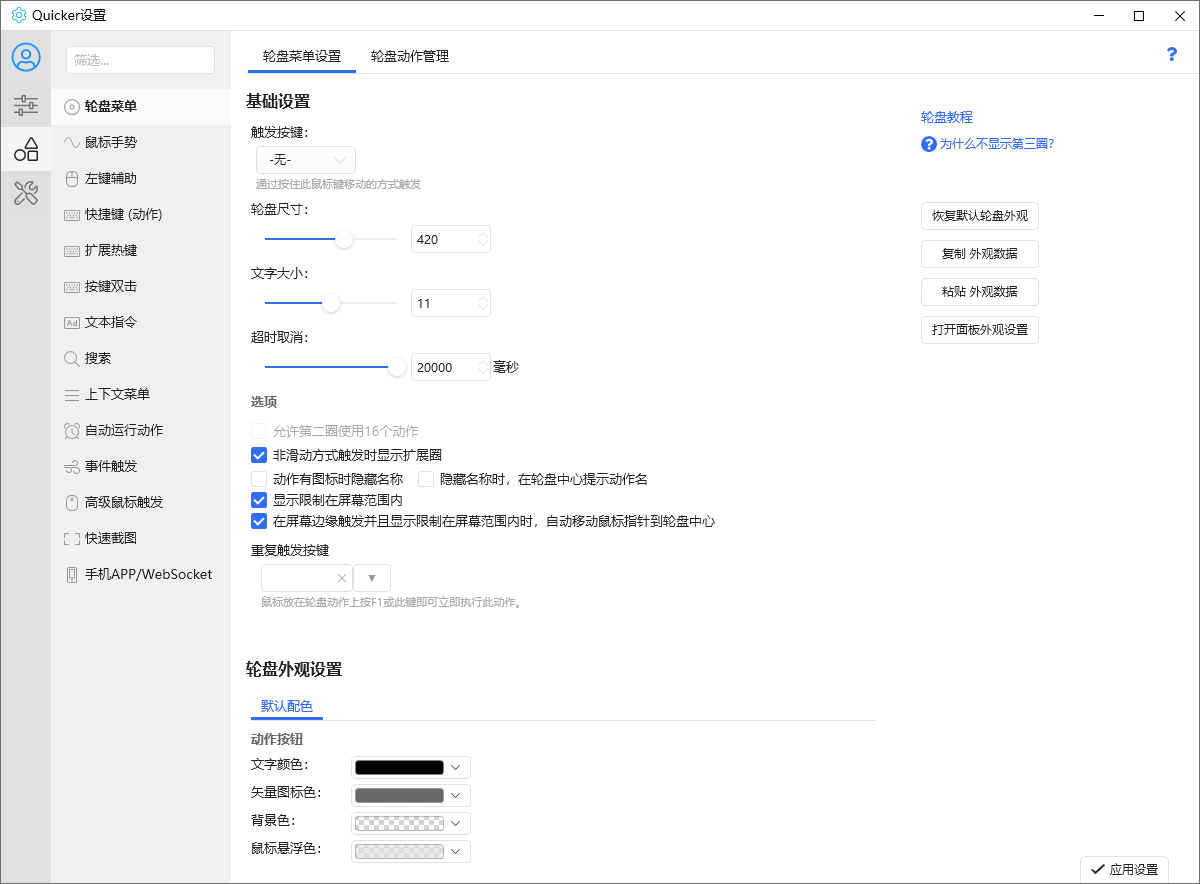The height and width of the screenshot is (884, 1200).
Task: Enable 动作有图标时隐藏名称 checkbox
Action: pyautogui.click(x=259, y=479)
